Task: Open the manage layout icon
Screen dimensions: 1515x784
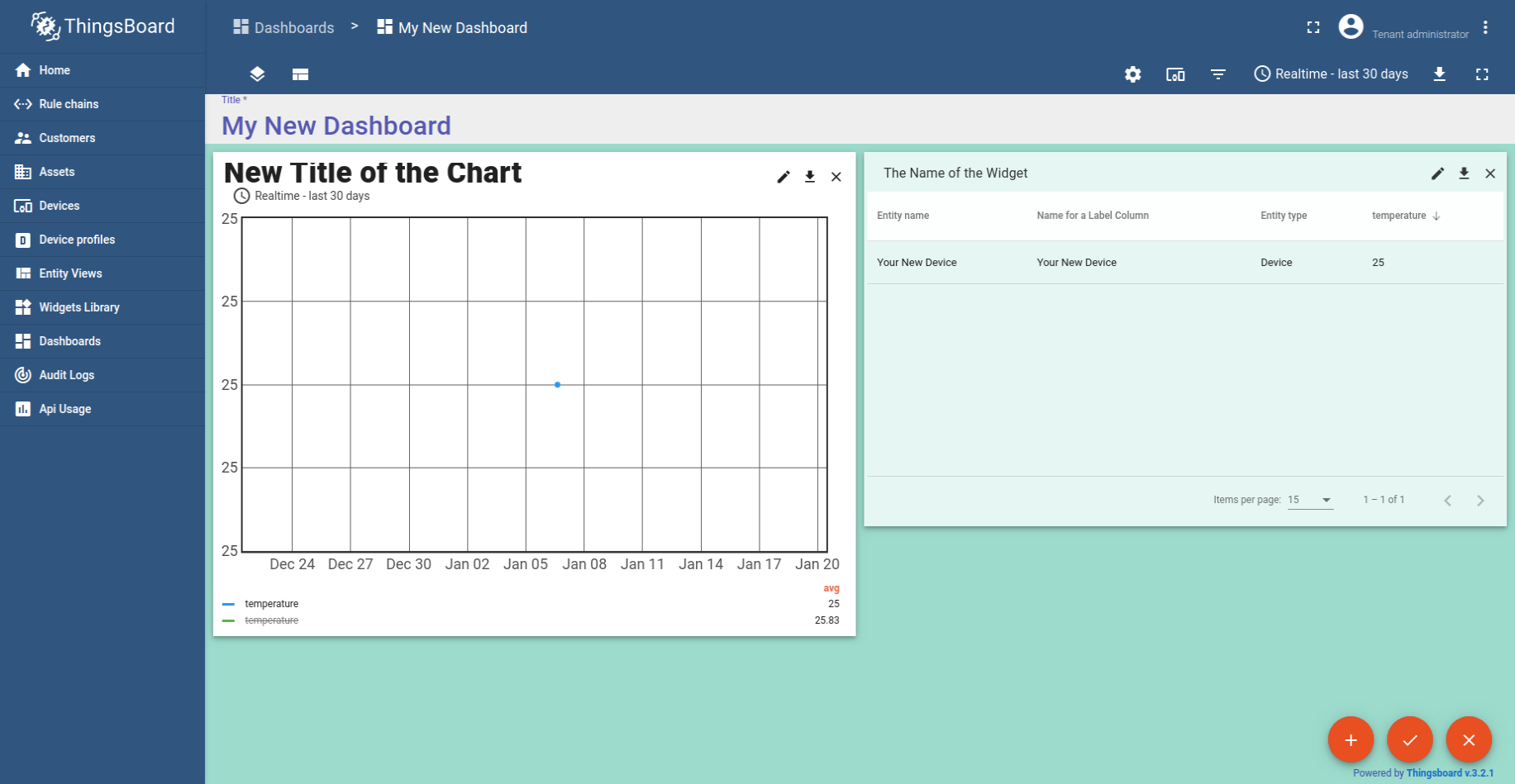Action: click(300, 74)
